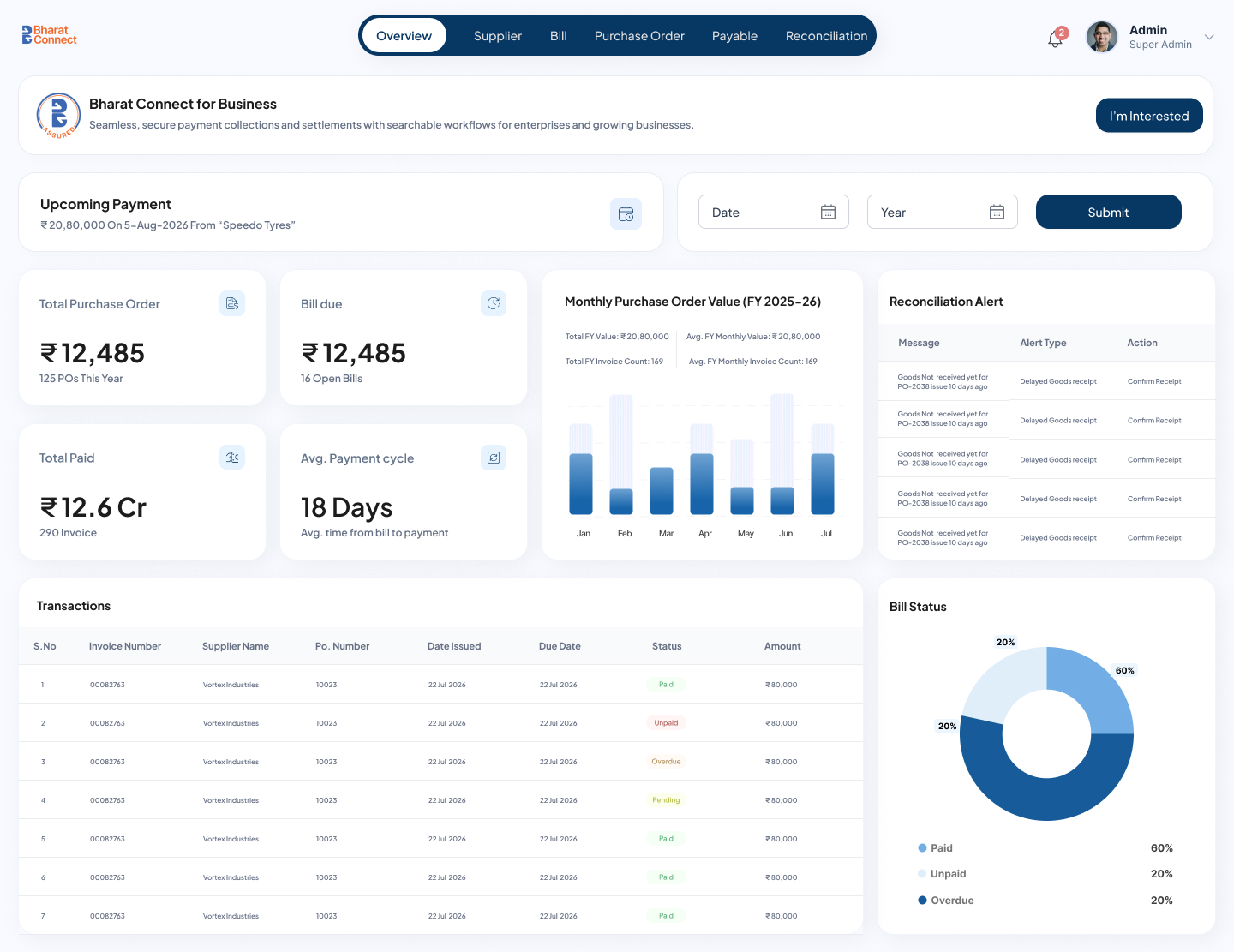This screenshot has width=1234, height=952.
Task: Click the Year input field
Action: (943, 212)
